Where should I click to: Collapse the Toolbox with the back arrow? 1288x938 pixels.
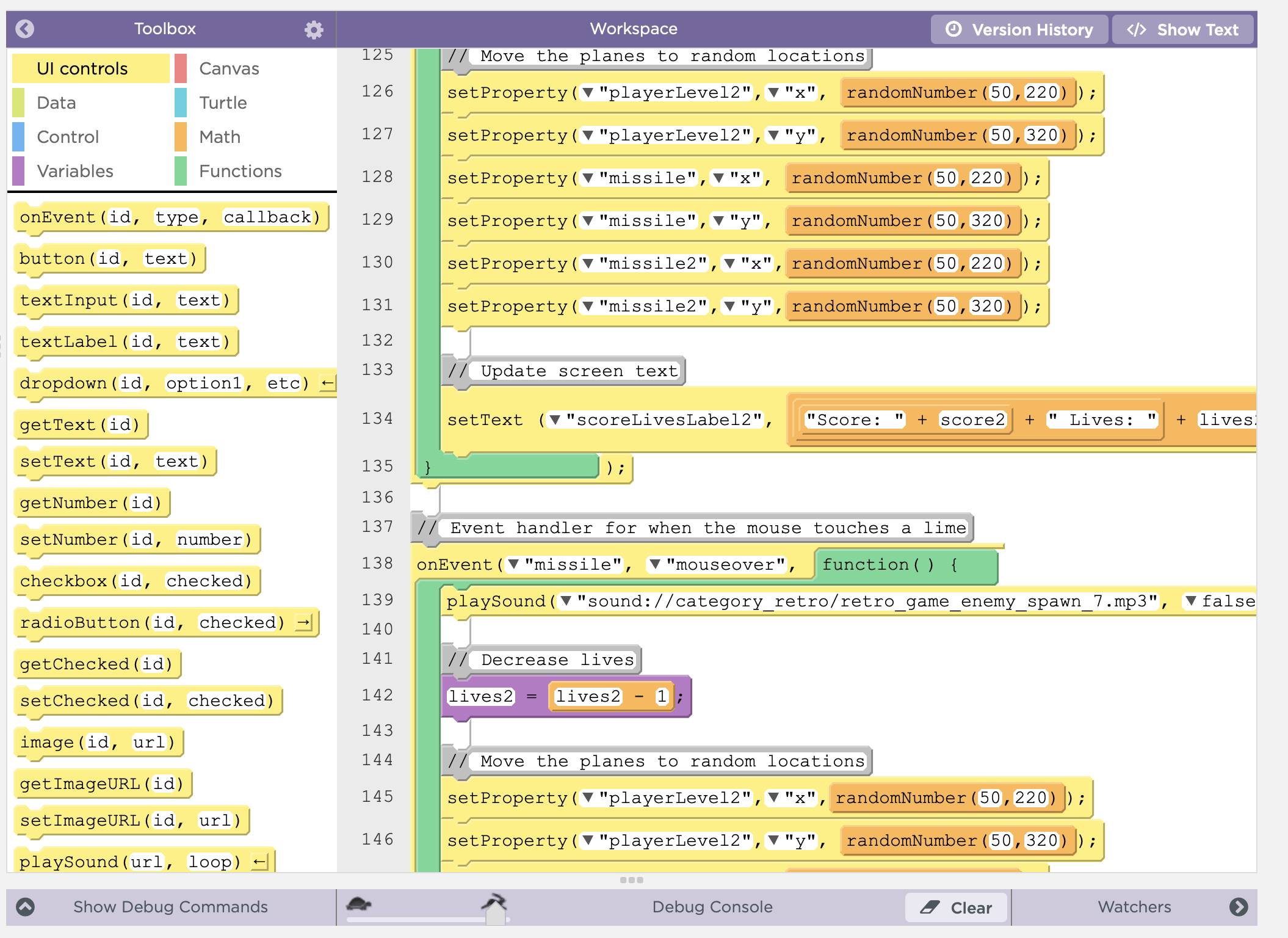(x=24, y=29)
